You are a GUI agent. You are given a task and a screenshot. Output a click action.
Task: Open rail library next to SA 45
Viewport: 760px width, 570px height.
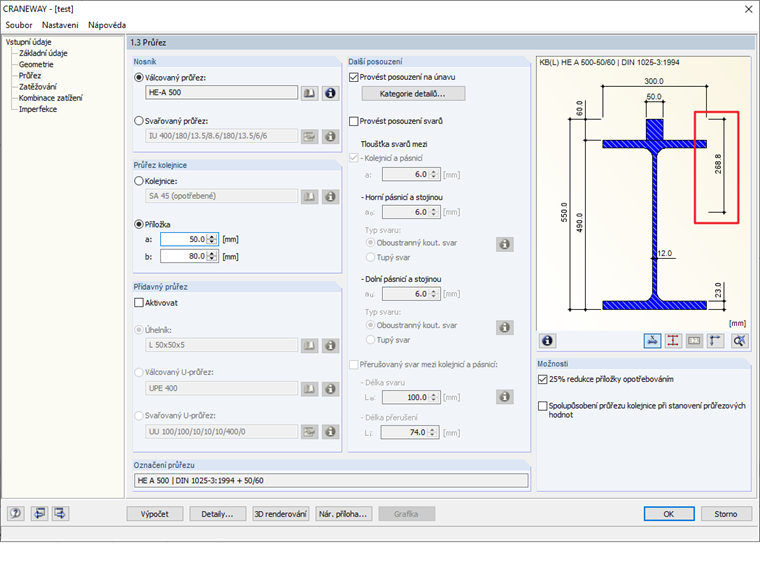tap(309, 196)
